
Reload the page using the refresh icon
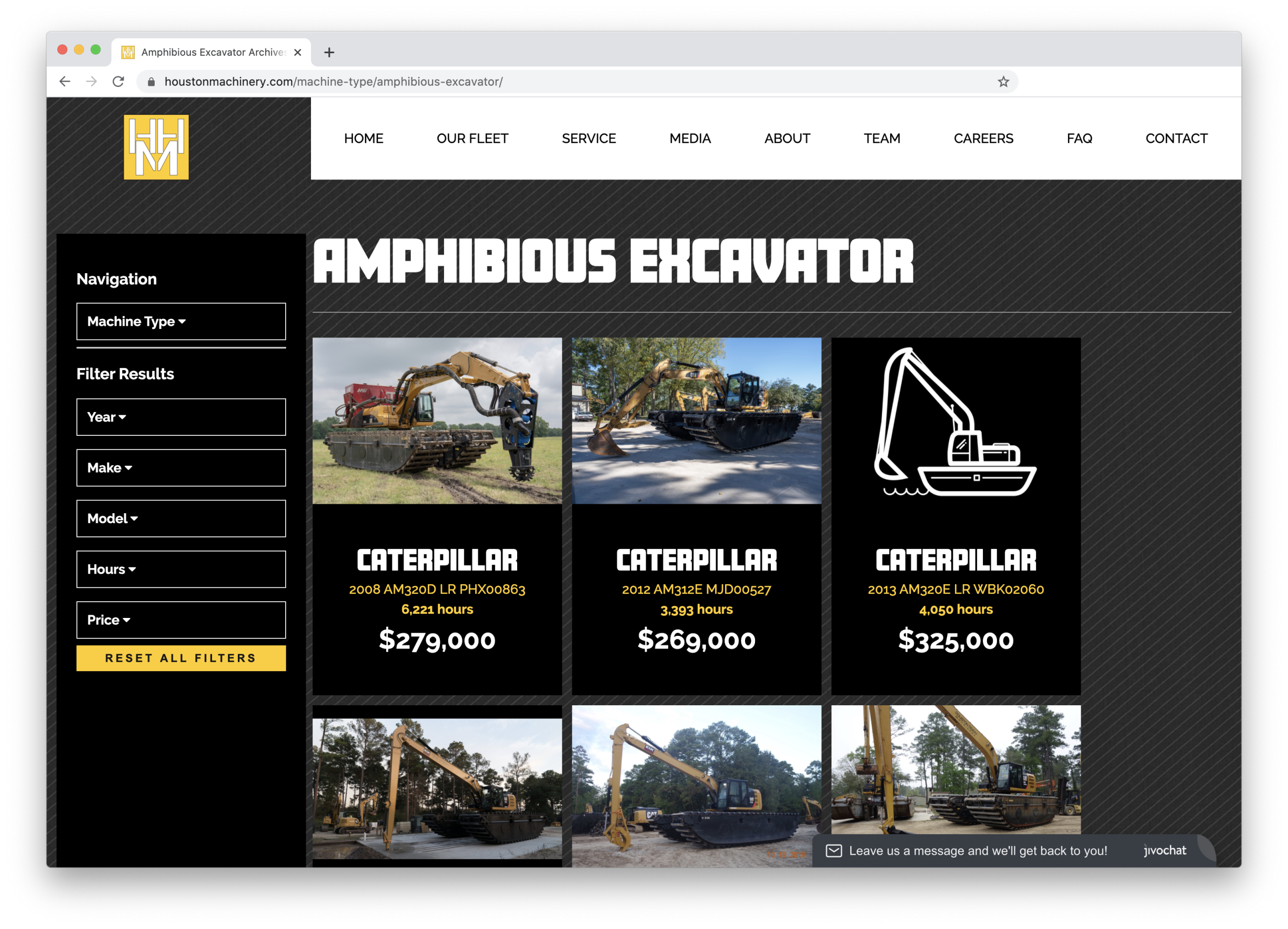119,81
